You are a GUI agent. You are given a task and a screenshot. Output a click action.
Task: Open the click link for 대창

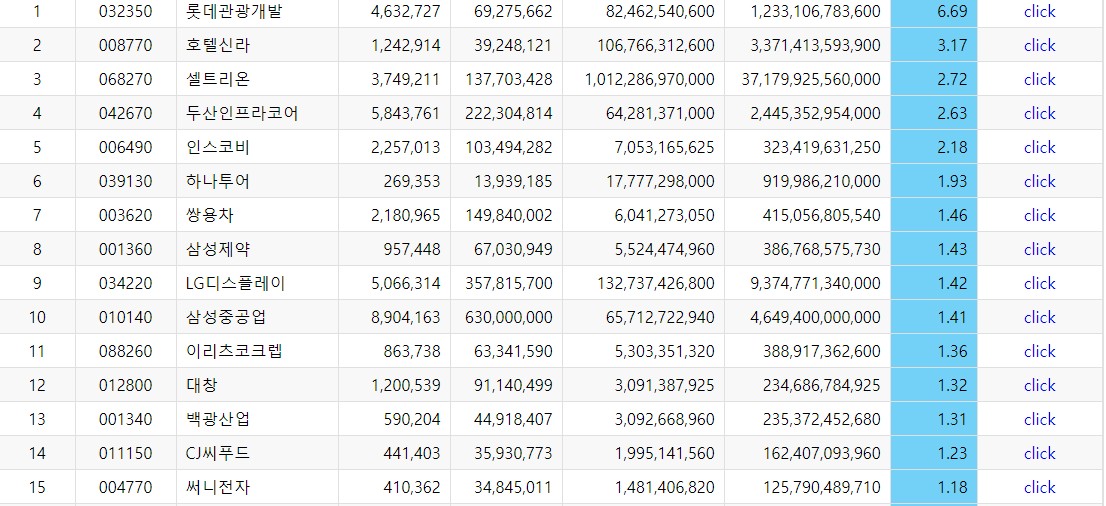pos(1039,385)
